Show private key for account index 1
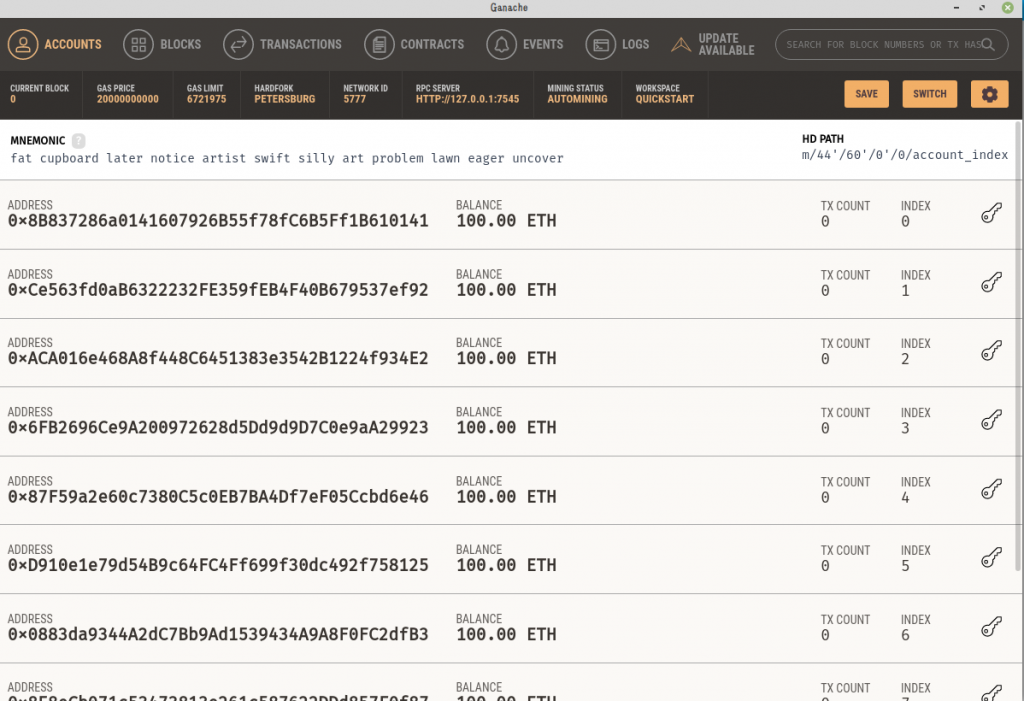The height and width of the screenshot is (701, 1024). click(x=991, y=282)
